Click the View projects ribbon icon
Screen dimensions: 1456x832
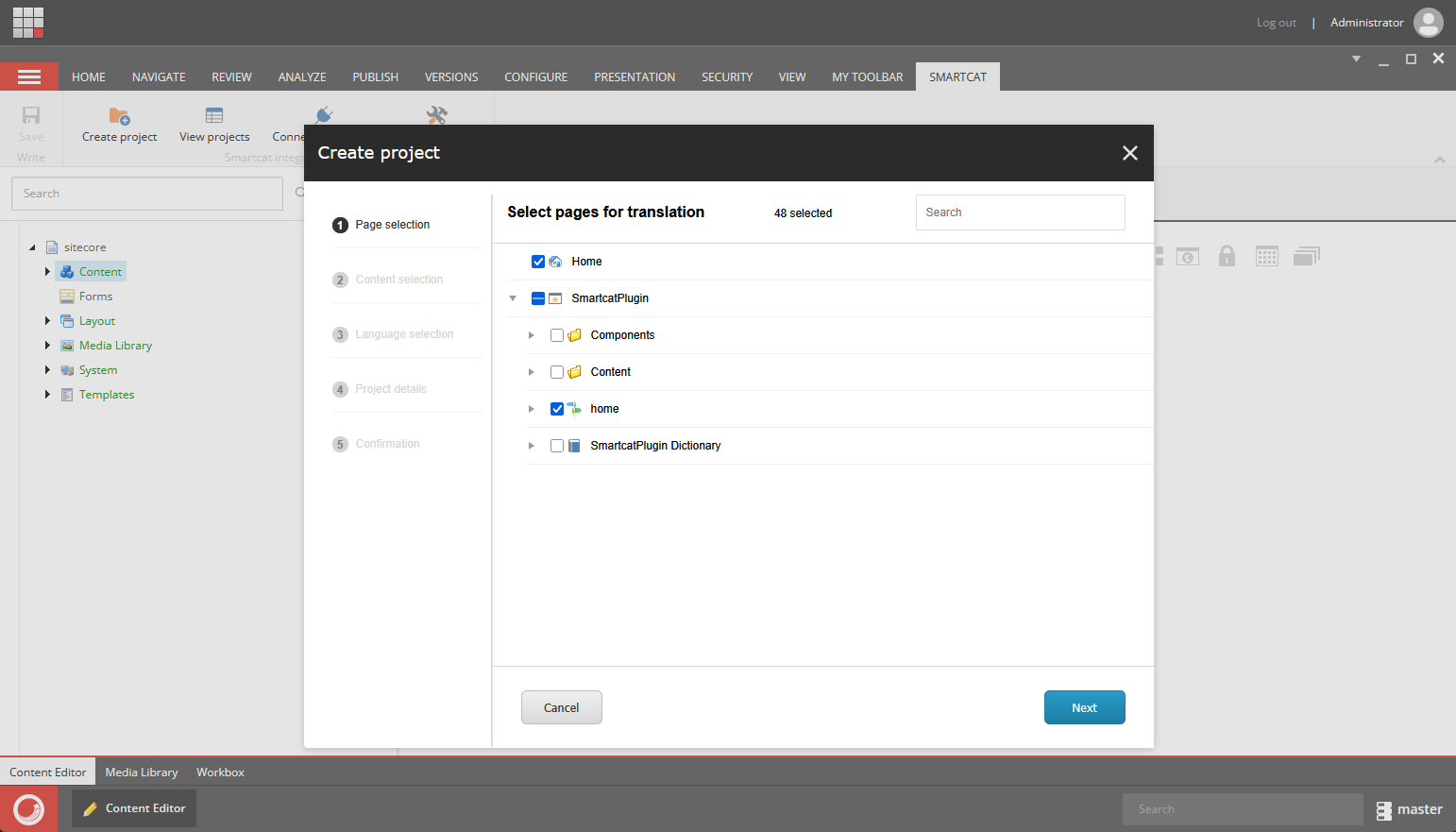214,116
